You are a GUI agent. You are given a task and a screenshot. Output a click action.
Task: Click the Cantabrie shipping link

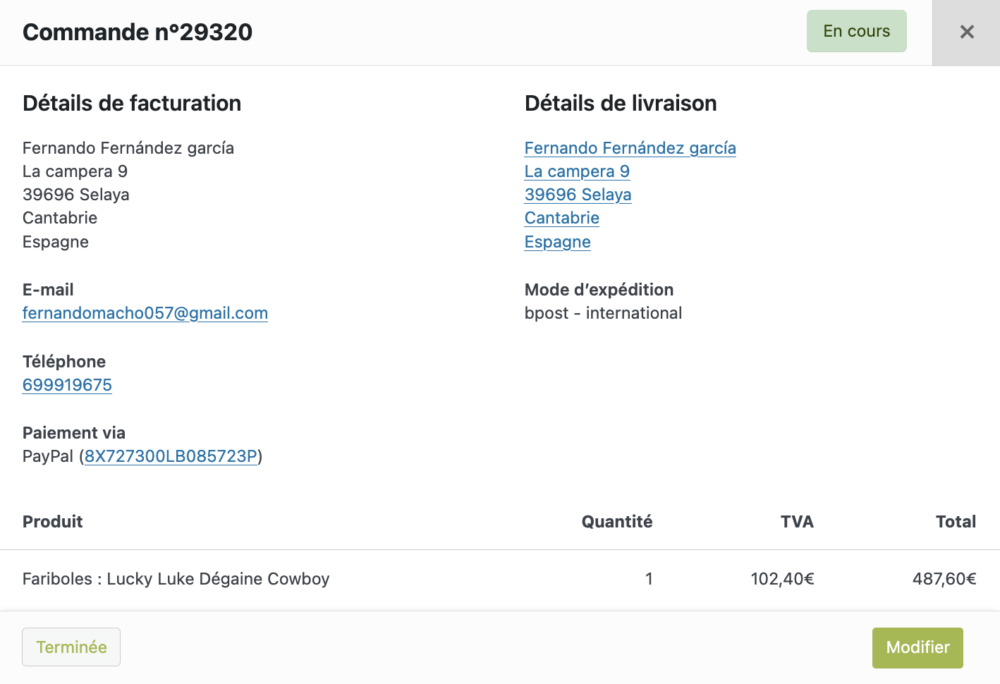[x=562, y=218]
